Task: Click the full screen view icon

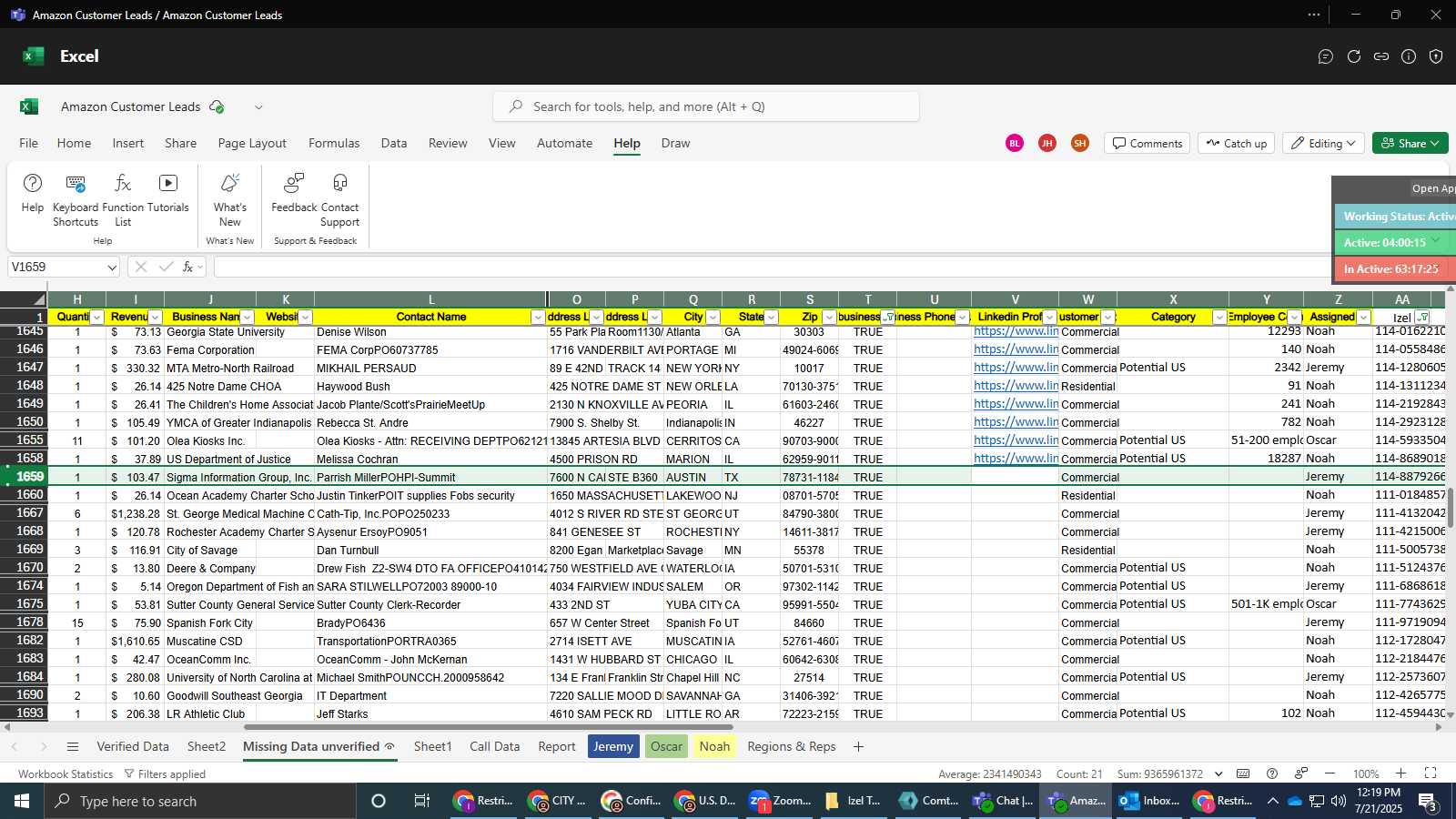Action: (x=1431, y=773)
